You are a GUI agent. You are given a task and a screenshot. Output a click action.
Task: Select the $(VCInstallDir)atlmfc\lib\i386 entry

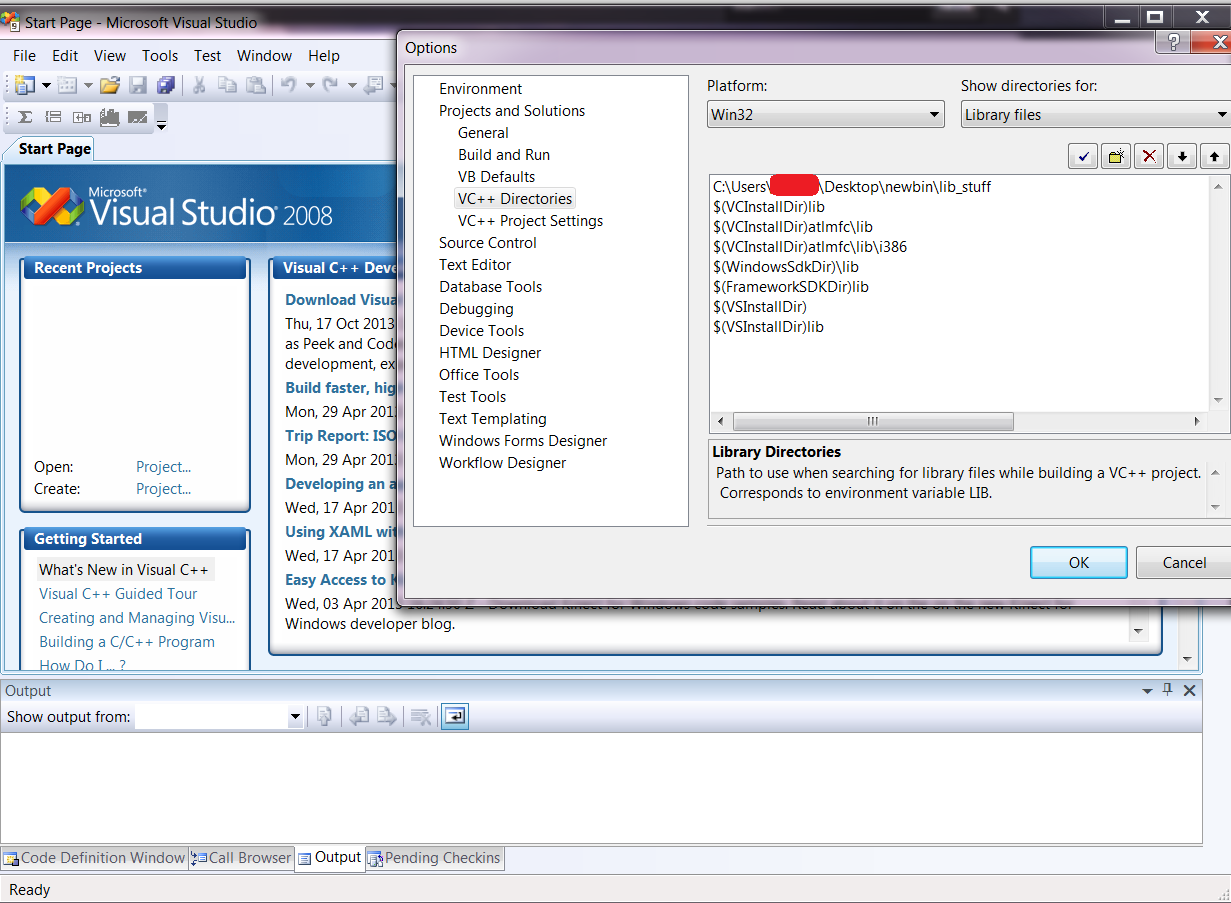pyautogui.click(x=810, y=247)
